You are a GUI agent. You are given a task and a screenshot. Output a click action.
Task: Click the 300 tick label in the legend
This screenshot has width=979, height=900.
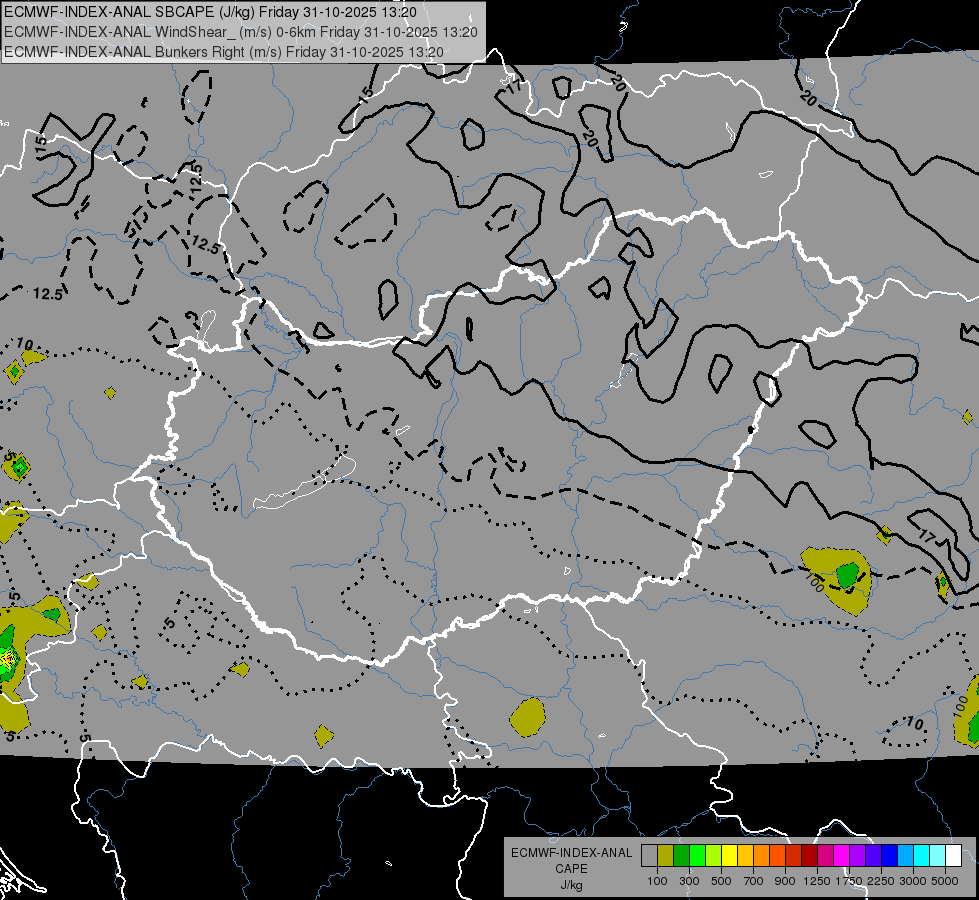click(689, 881)
